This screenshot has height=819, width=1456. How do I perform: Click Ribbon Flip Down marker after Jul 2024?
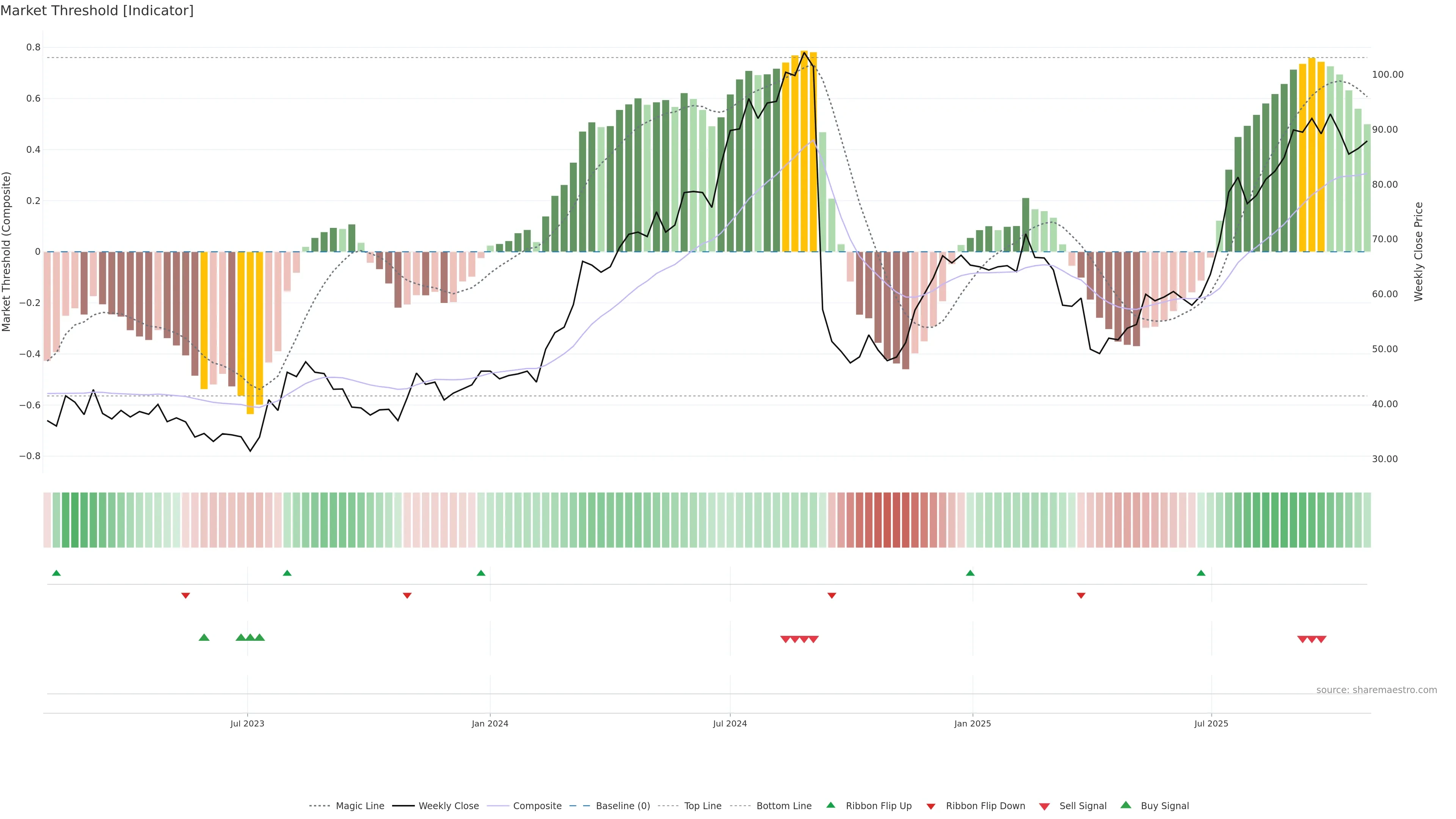coord(832,596)
